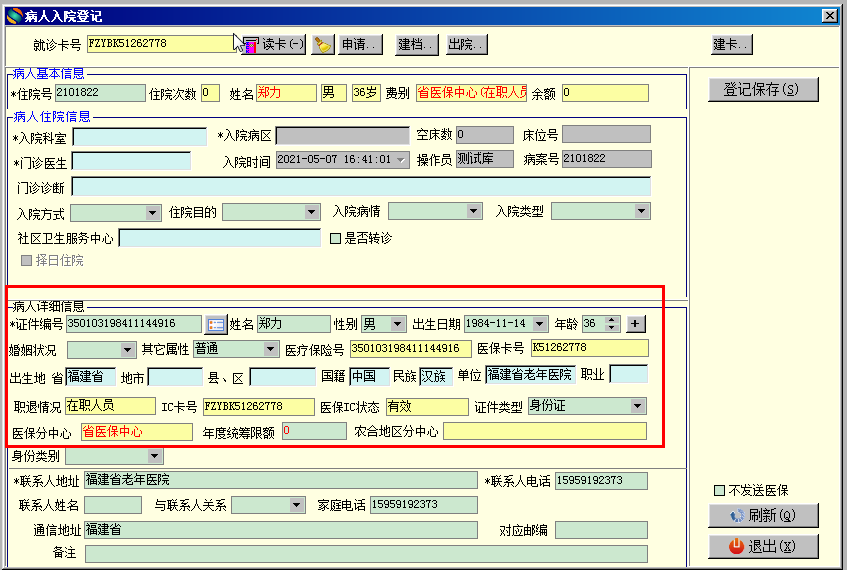Open the 入院病情 dropdown
Screen dimensions: 847x570
[474, 211]
